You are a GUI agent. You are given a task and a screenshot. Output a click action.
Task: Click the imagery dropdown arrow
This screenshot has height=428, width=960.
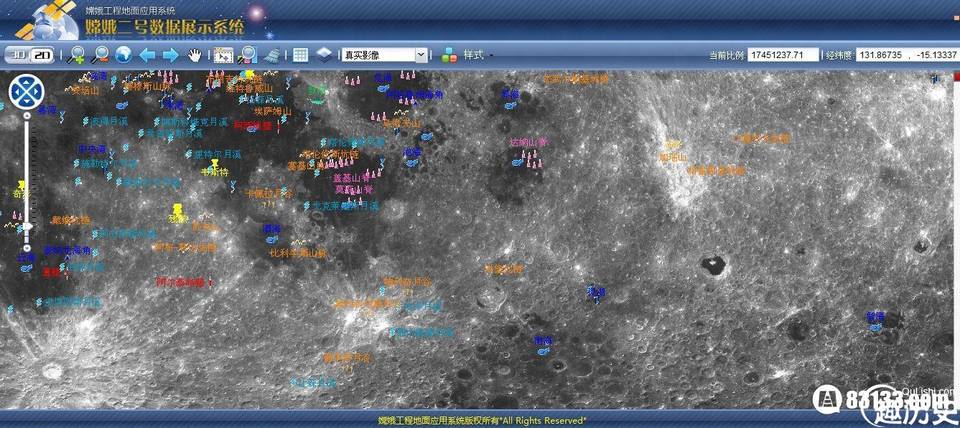(x=421, y=55)
